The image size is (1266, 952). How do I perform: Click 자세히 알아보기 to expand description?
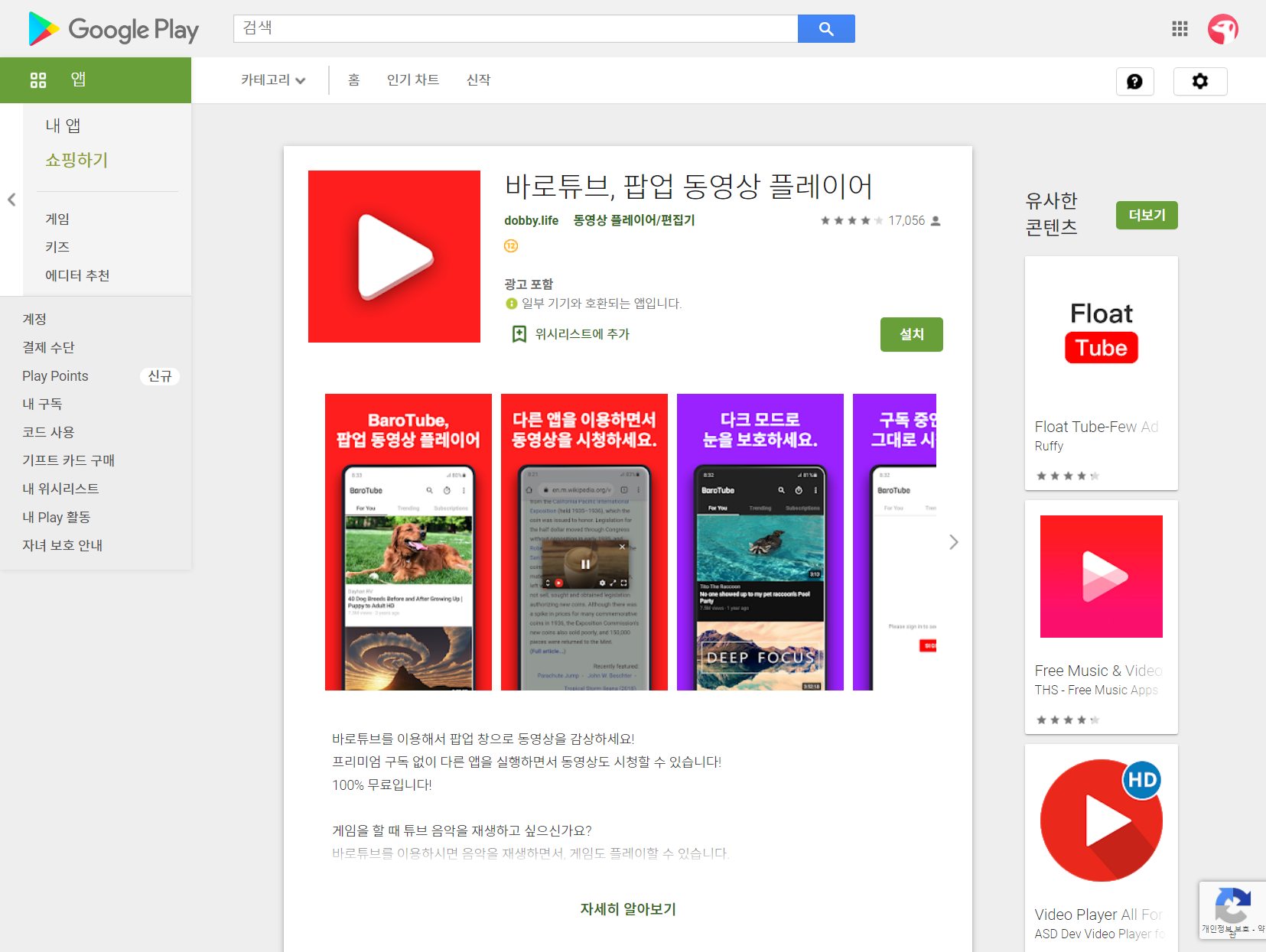pyautogui.click(x=628, y=909)
